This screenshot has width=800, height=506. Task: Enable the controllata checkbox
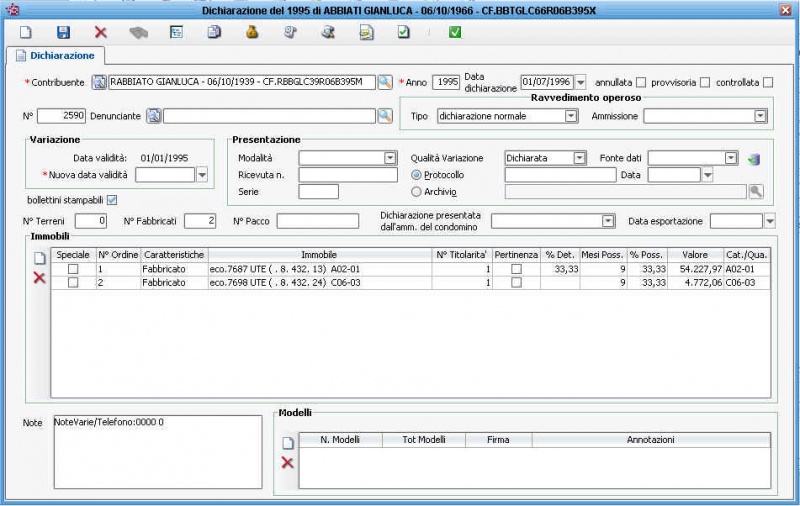(x=768, y=82)
